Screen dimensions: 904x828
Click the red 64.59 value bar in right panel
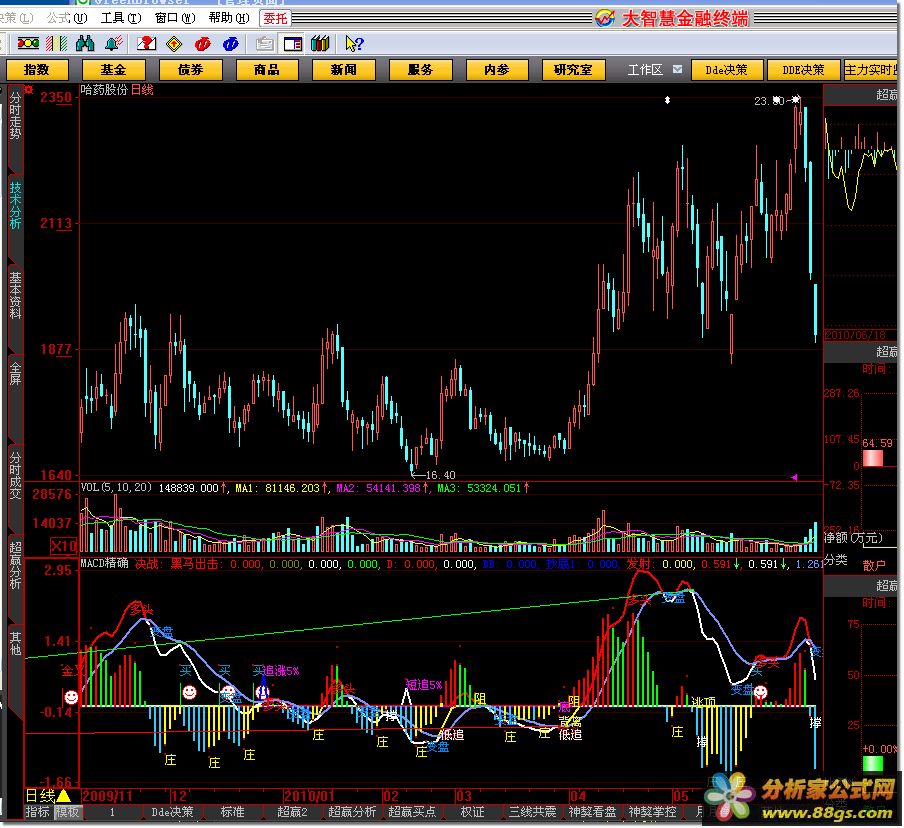pyautogui.click(x=872, y=458)
